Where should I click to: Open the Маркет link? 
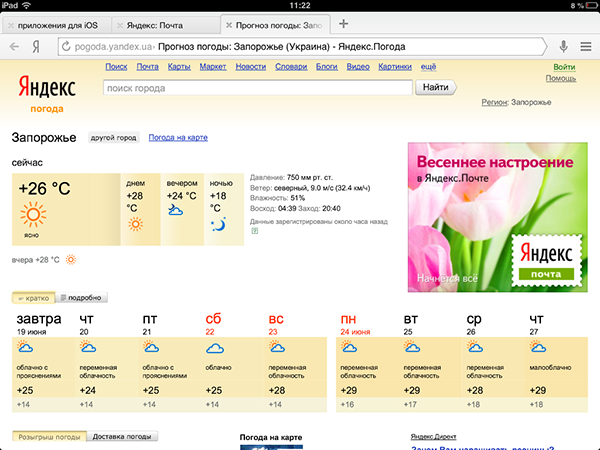[x=213, y=67]
